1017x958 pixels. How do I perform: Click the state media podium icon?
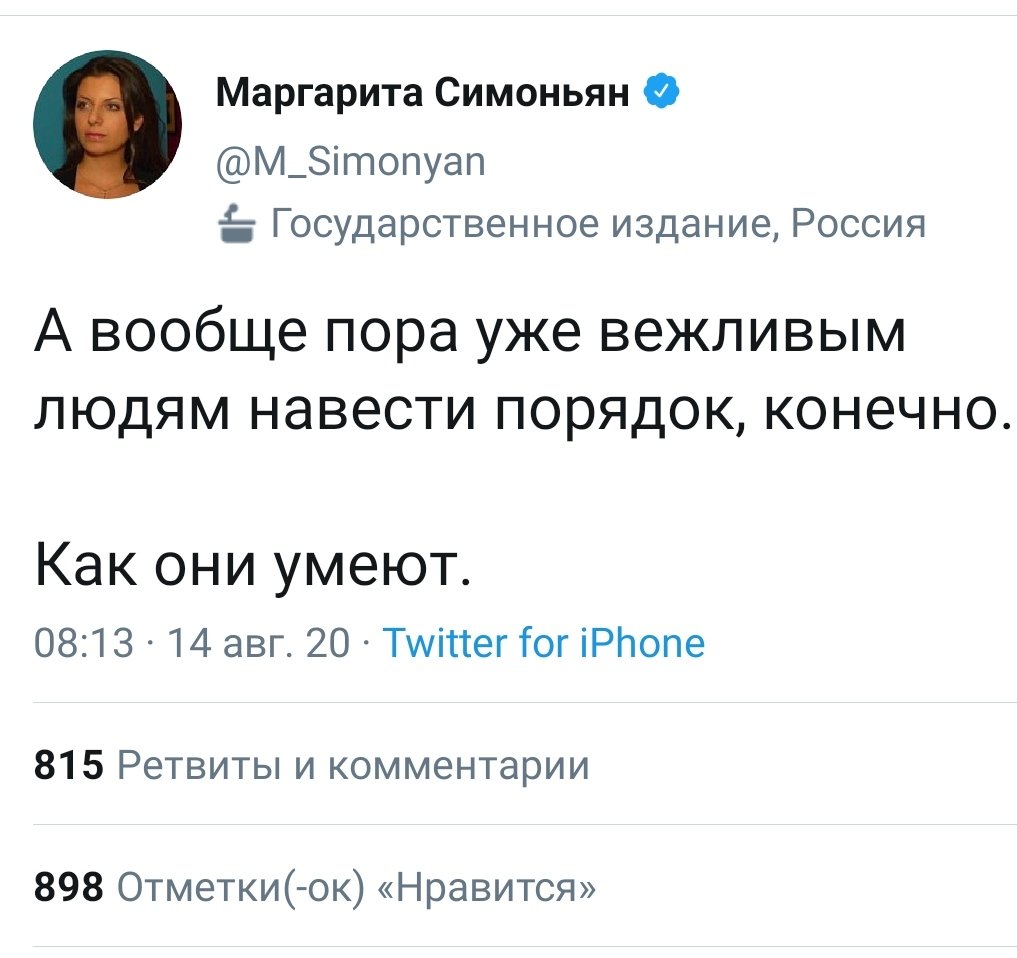tap(236, 222)
